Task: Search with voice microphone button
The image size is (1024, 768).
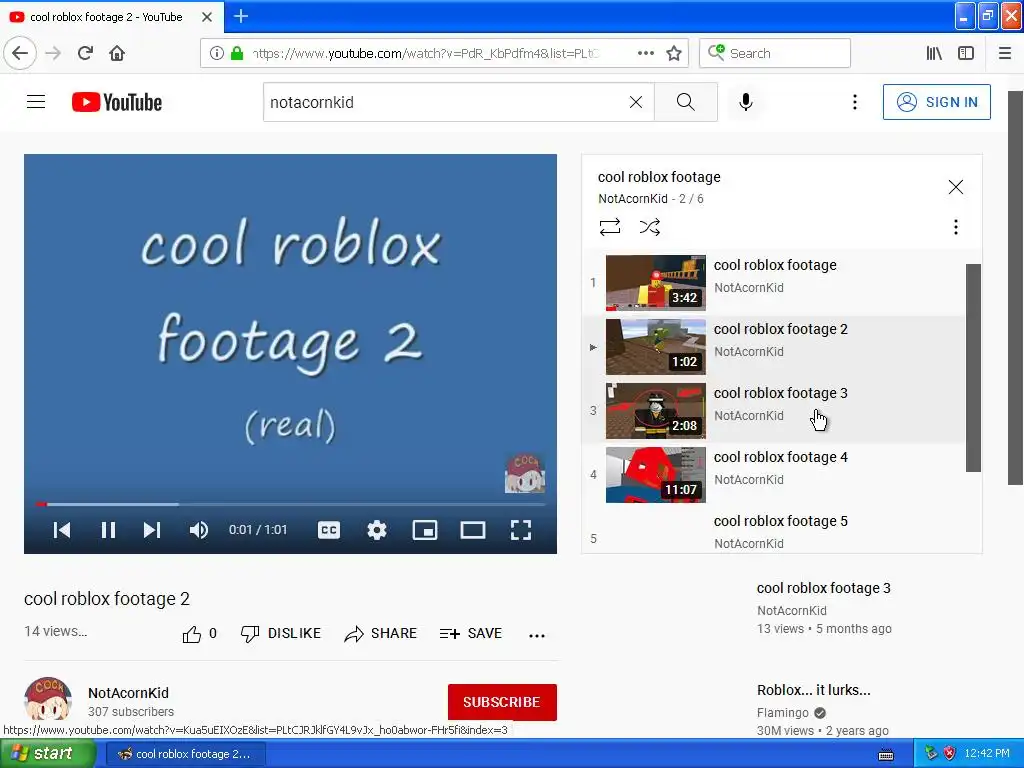Action: [x=746, y=102]
